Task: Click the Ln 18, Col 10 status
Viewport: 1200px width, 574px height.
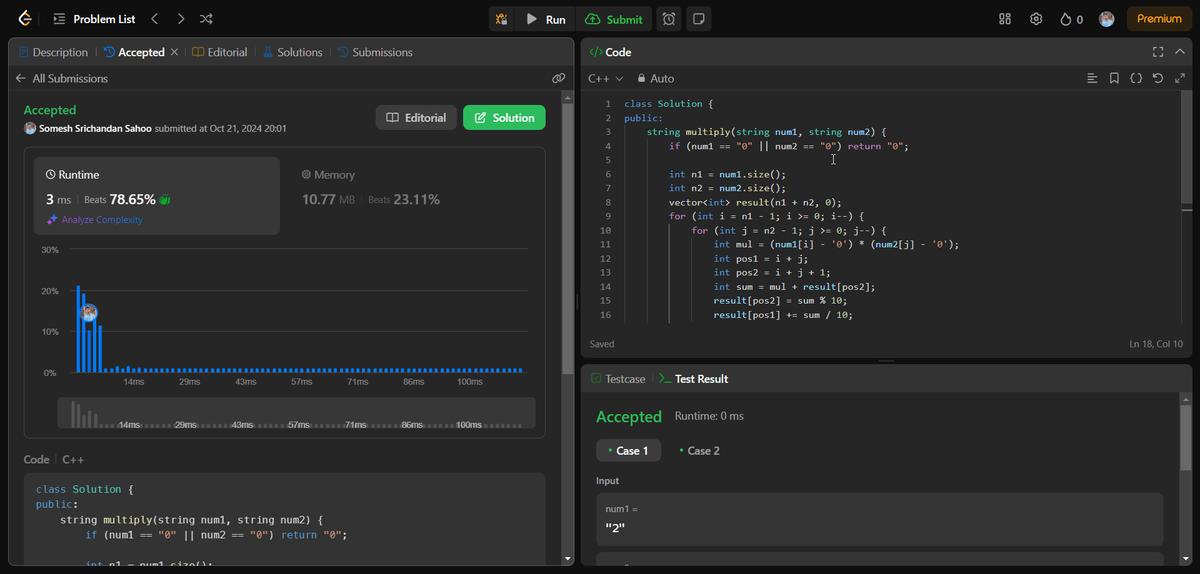Action: pos(1155,344)
